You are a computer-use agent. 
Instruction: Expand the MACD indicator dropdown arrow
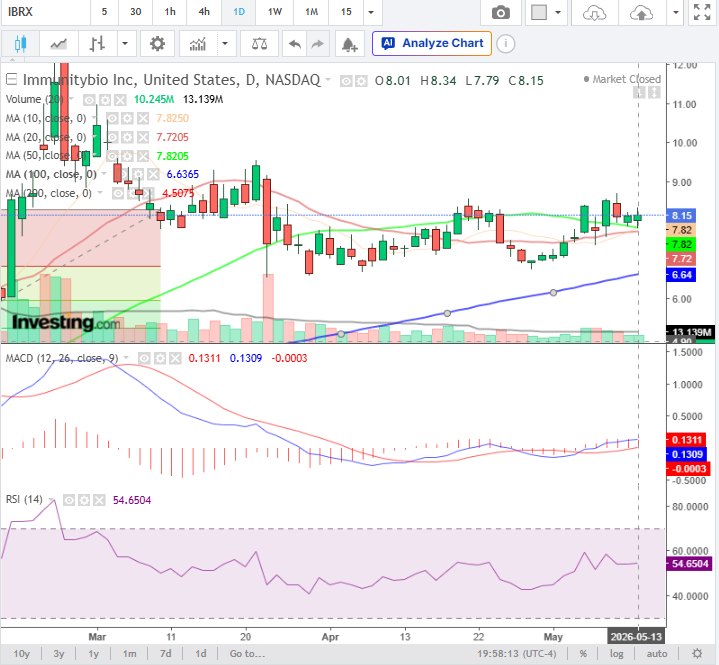pos(126,358)
